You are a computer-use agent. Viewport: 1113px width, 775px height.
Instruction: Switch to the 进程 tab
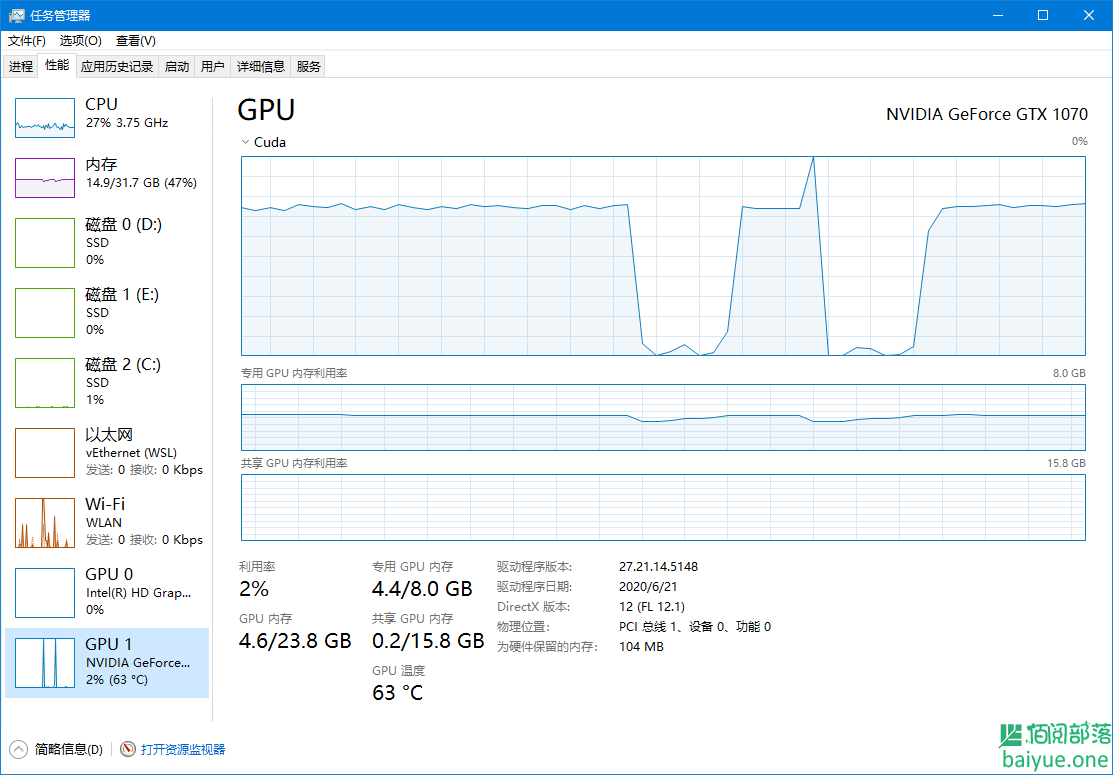click(21, 67)
